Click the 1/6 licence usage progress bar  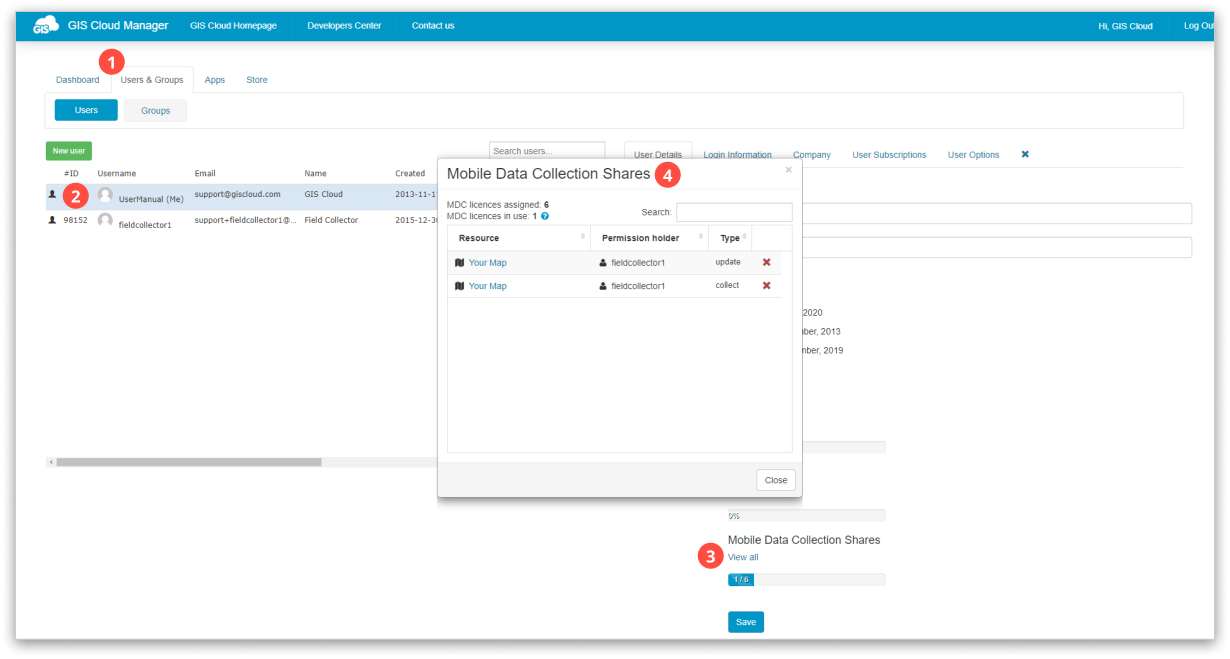(740, 578)
